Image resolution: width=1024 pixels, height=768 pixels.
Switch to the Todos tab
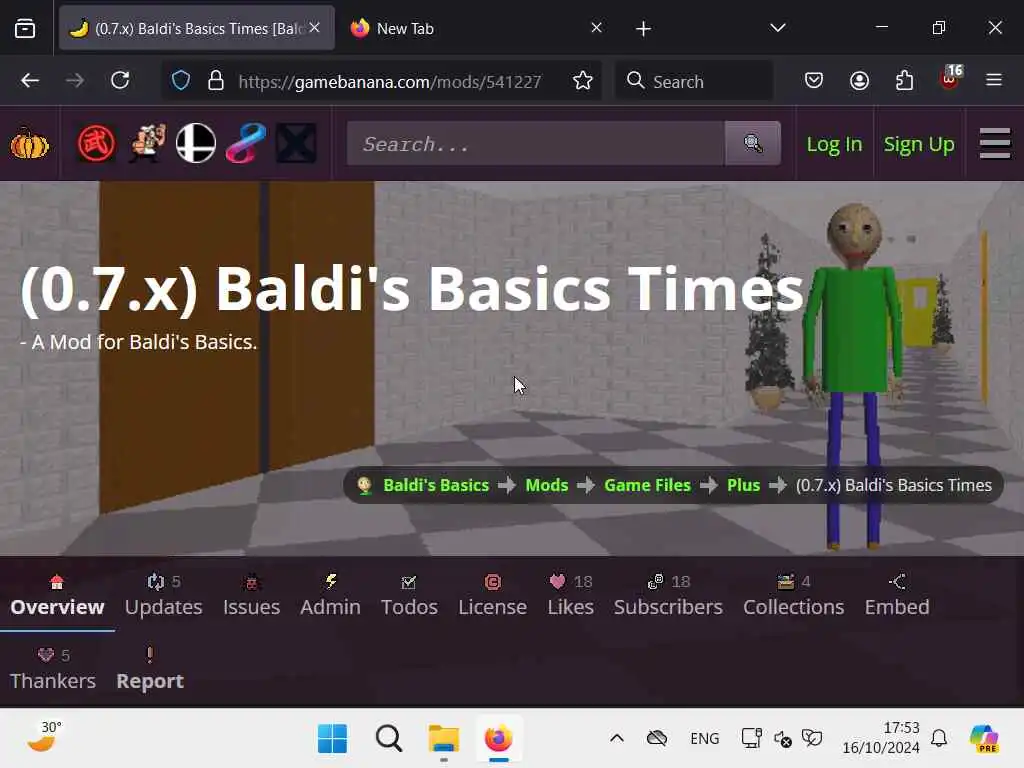click(x=409, y=596)
